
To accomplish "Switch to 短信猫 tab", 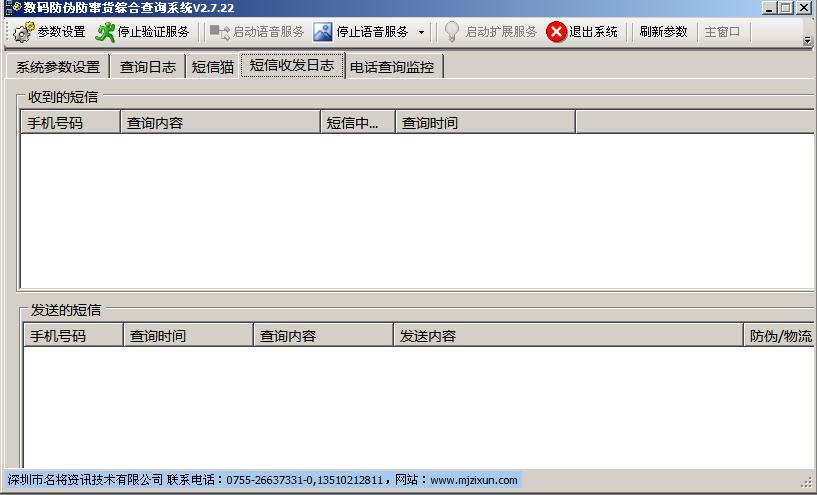I will [213, 67].
